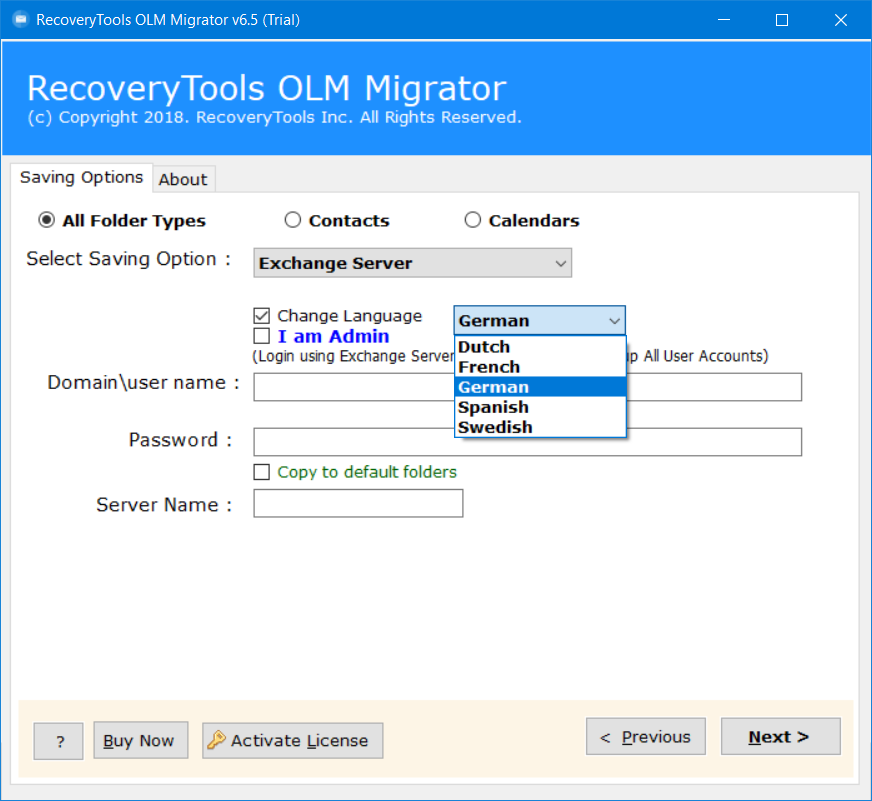The image size is (872, 801).
Task: Focus the Password input field
Action: [528, 442]
